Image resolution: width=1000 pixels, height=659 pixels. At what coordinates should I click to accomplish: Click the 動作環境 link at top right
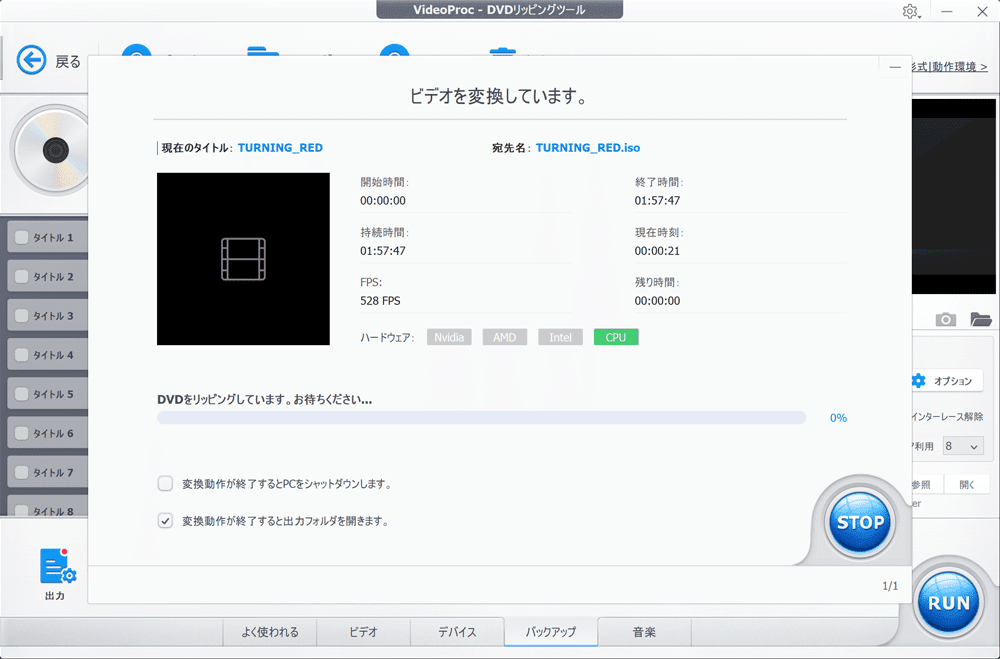tap(958, 67)
